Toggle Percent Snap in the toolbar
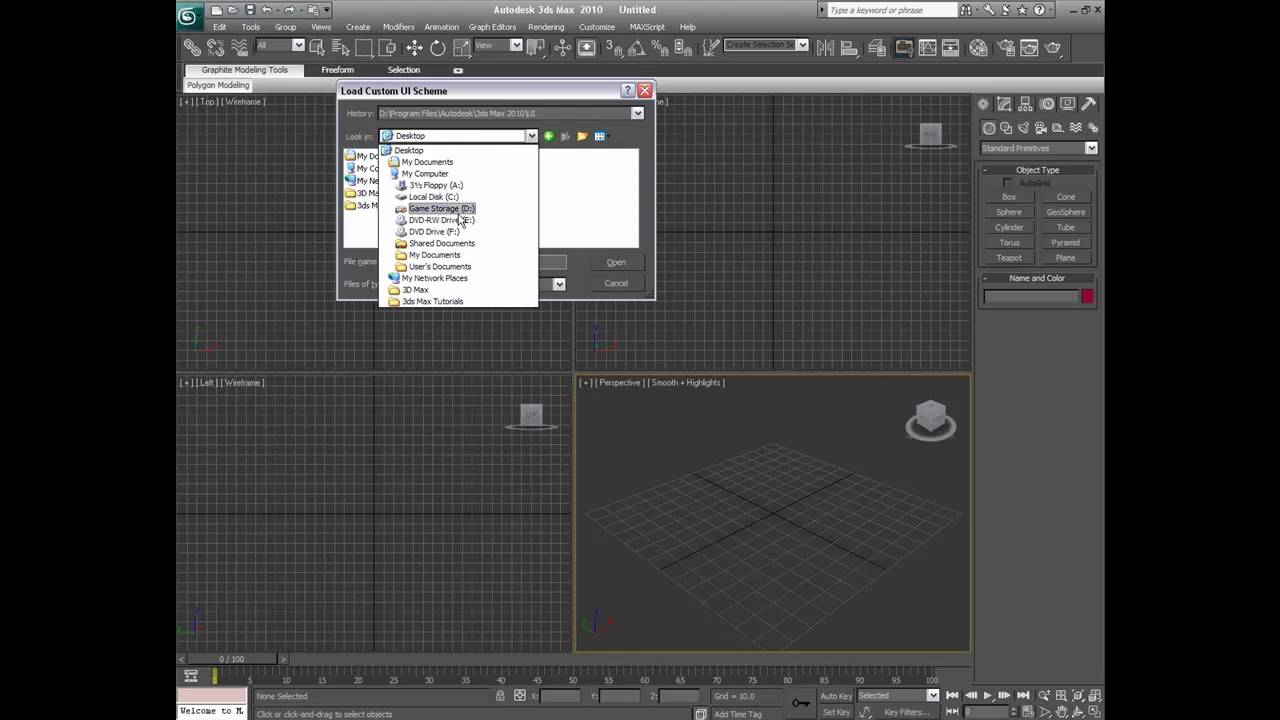 pyautogui.click(x=660, y=47)
